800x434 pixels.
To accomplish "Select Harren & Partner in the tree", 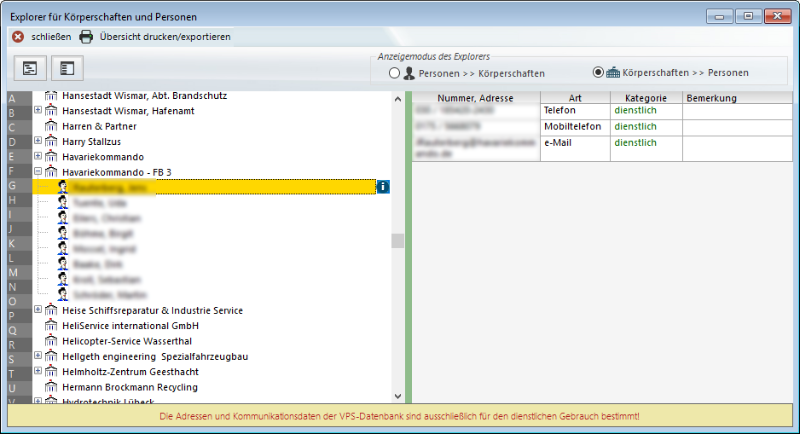I will (99, 126).
